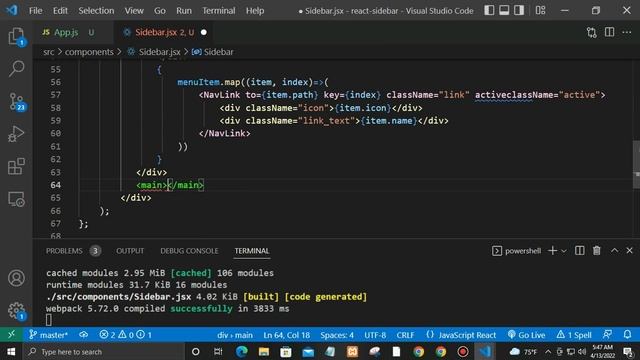Viewport: 640px width, 360px height.
Task: Open the Terminal menu
Action: 219,11
